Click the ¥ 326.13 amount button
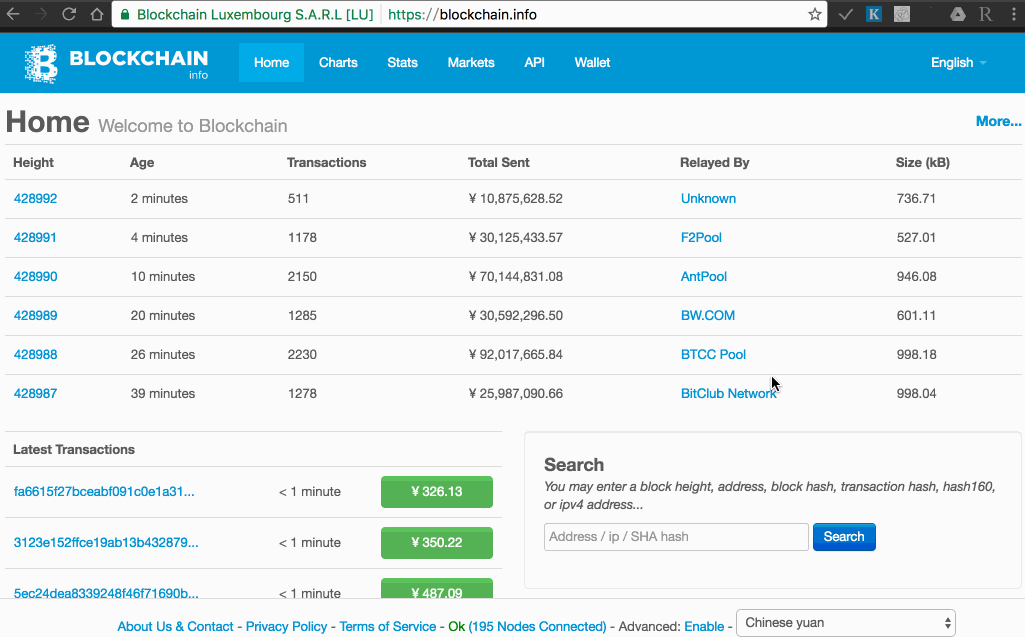The height and width of the screenshot is (637, 1025). pyautogui.click(x=437, y=492)
